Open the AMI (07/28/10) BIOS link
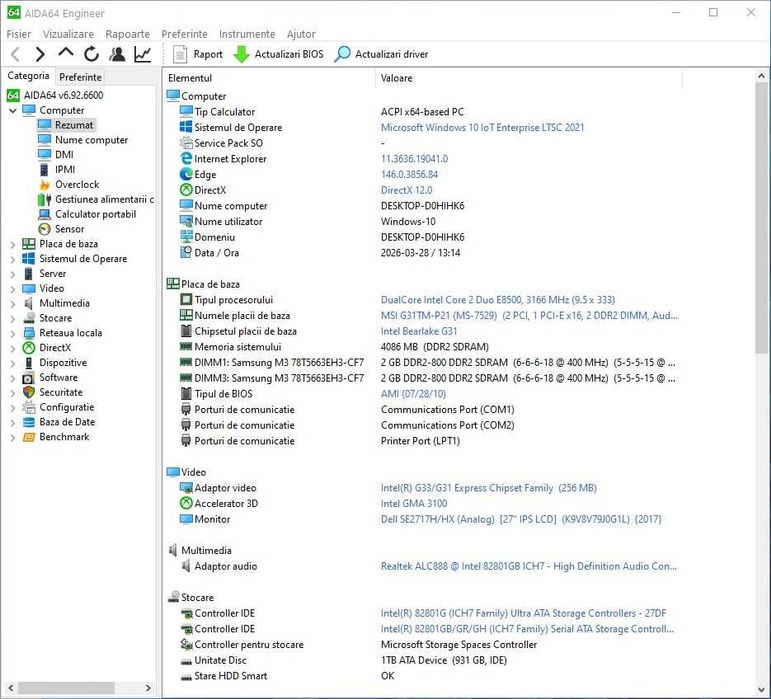The width and height of the screenshot is (771, 699). coord(413,394)
